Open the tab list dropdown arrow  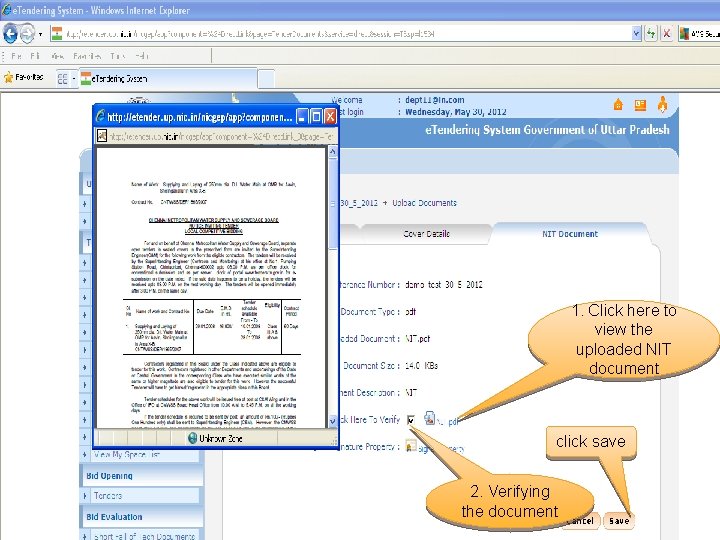click(73, 79)
